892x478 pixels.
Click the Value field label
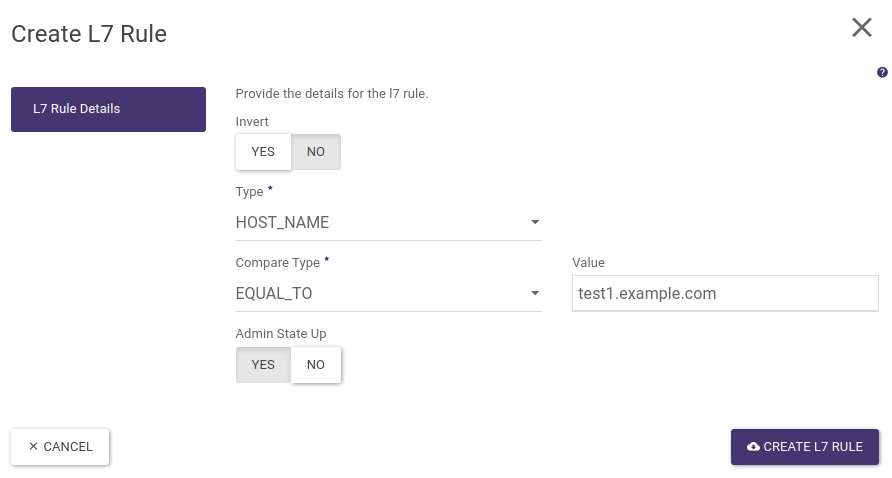[588, 263]
